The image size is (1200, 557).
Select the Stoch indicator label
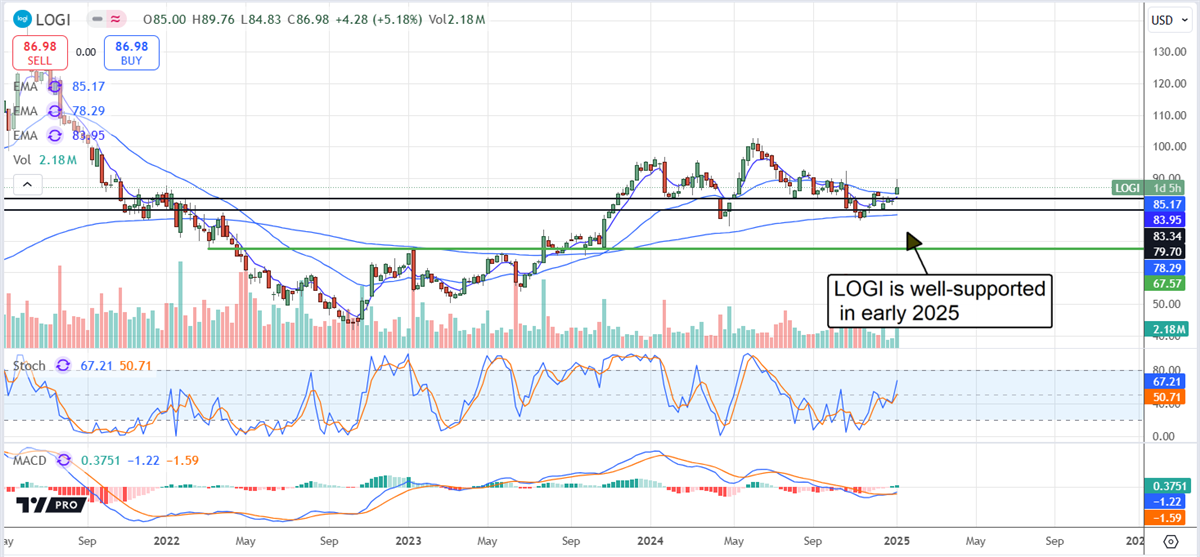[30, 366]
